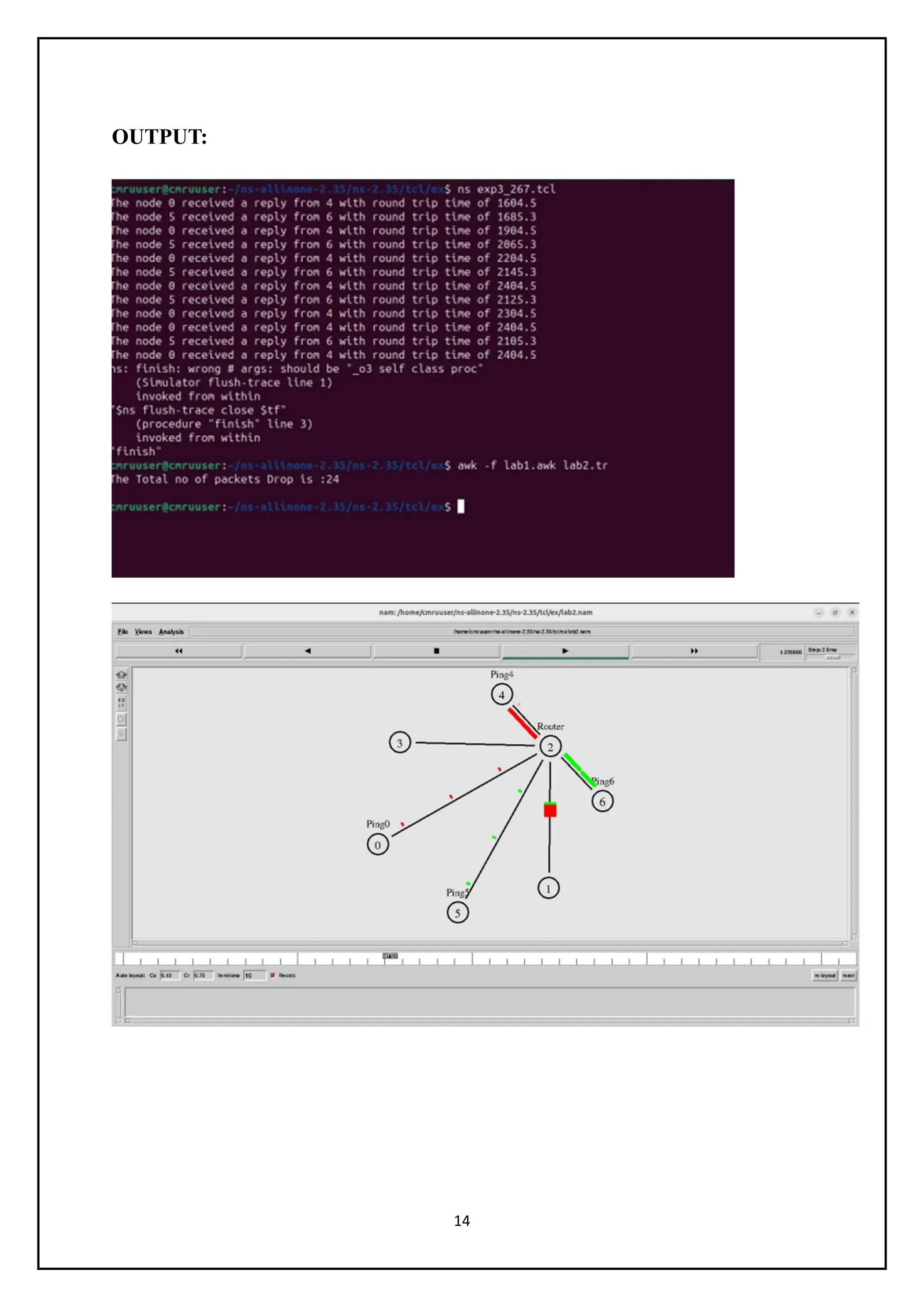Click page number 14
The image size is (924, 1307).
(x=462, y=1220)
